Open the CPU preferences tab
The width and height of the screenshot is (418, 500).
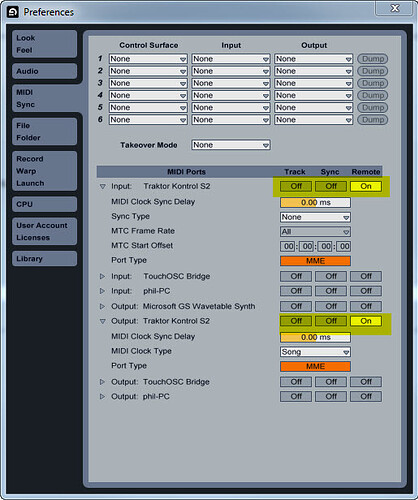coord(44,204)
